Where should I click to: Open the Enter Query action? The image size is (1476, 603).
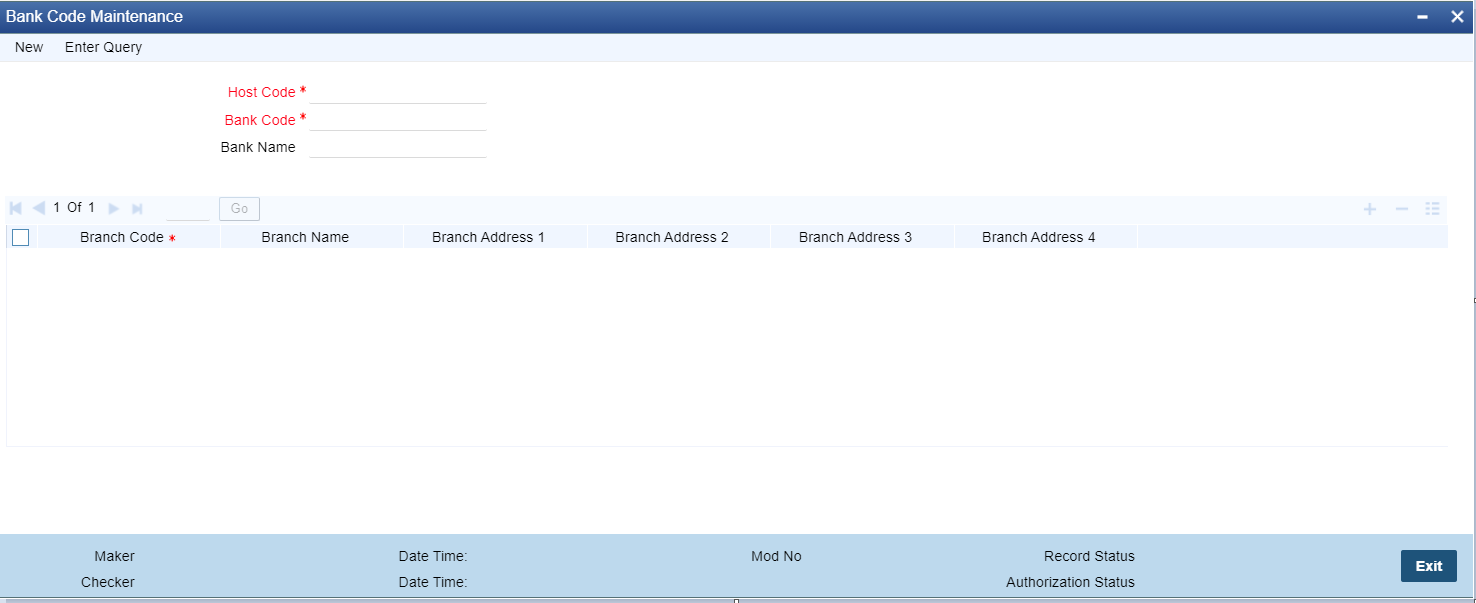(x=103, y=47)
